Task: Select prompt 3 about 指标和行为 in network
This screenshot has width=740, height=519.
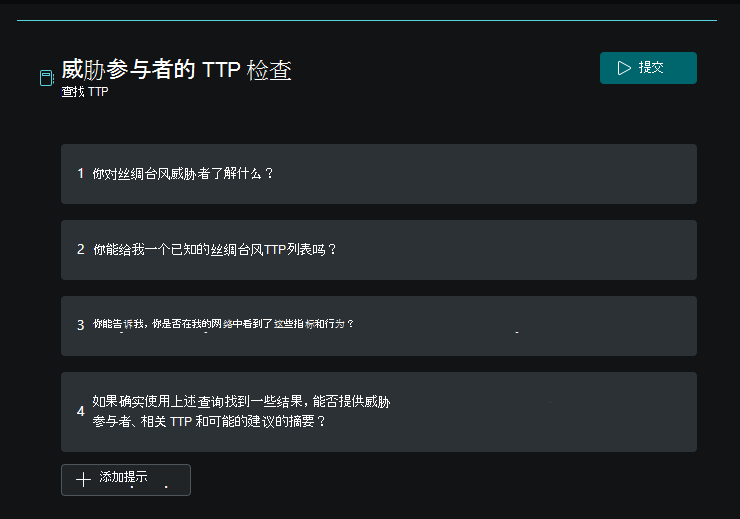Action: (378, 326)
